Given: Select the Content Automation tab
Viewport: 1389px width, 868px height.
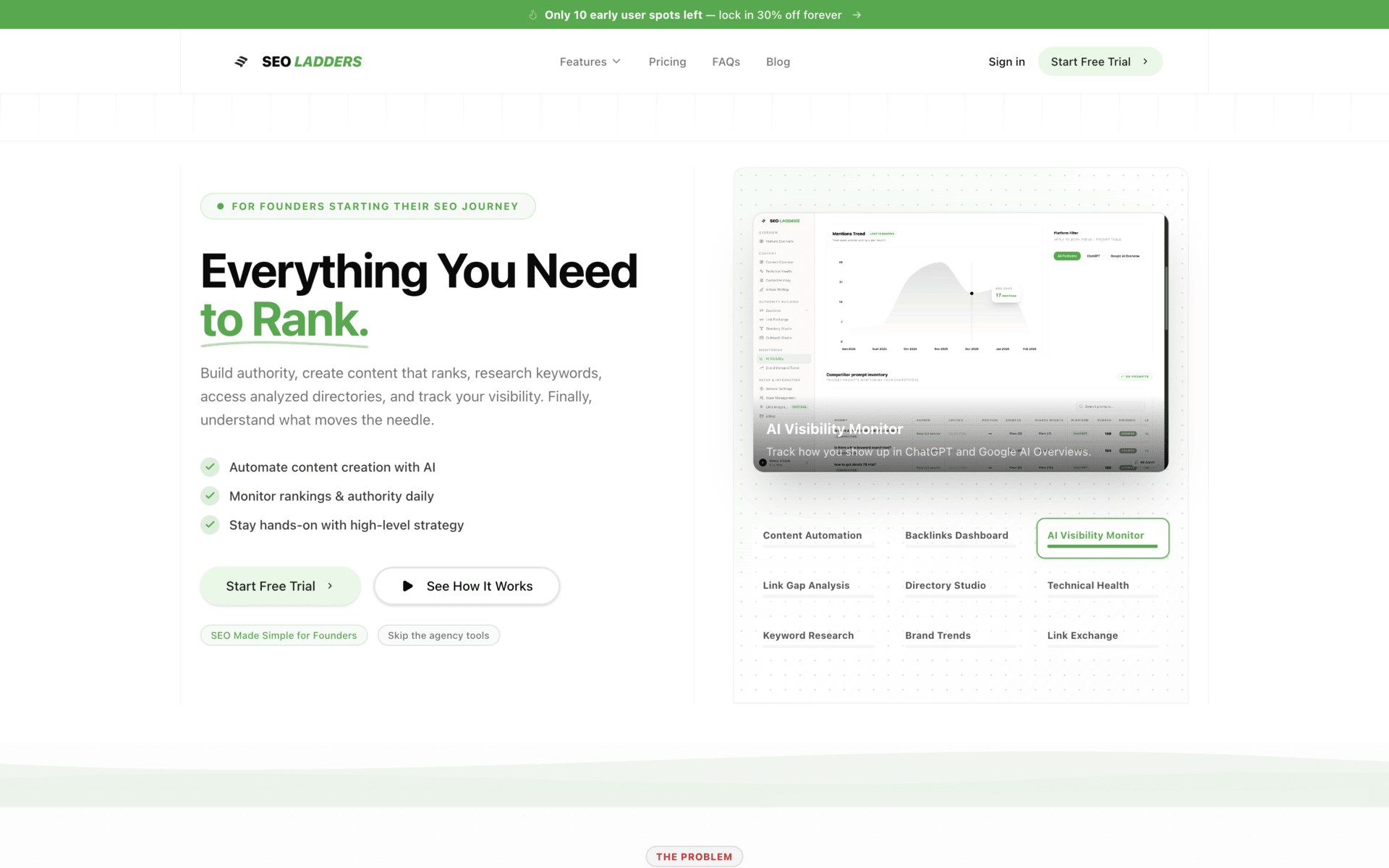Looking at the screenshot, I should [x=812, y=535].
